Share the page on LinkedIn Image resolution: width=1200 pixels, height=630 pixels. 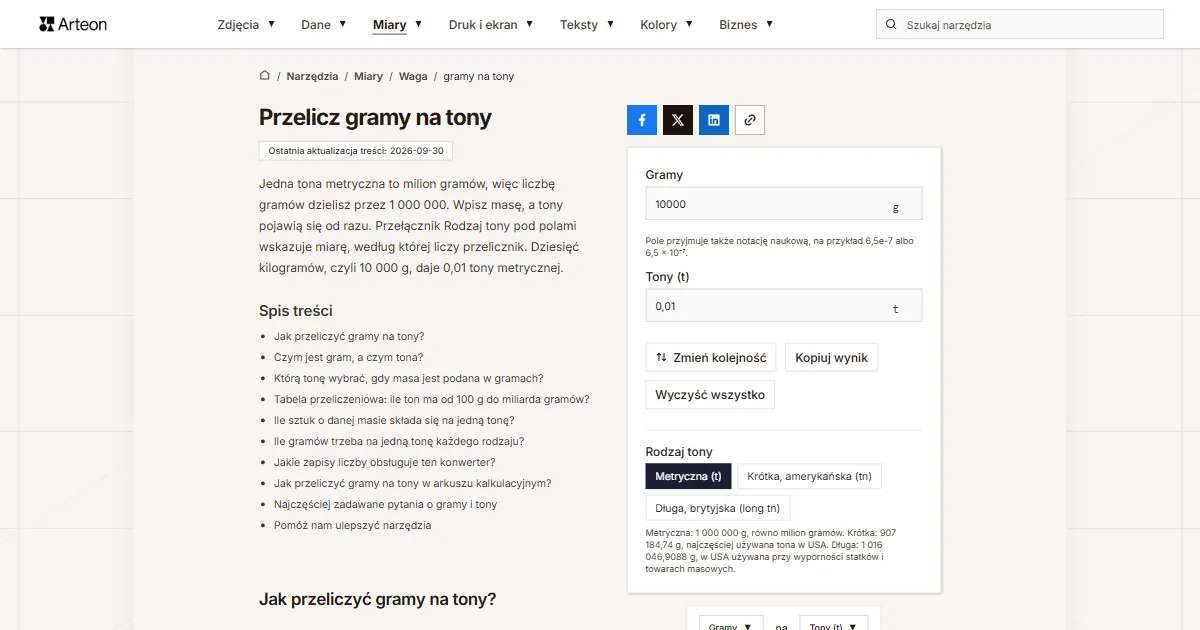[x=714, y=120]
